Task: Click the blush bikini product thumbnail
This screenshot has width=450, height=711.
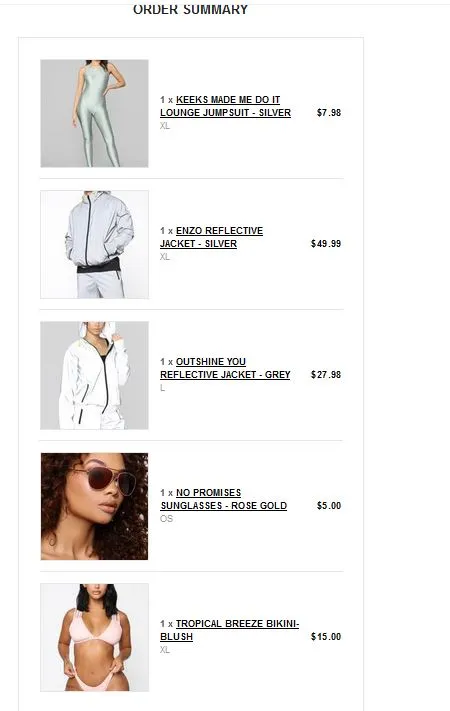Action: click(94, 638)
